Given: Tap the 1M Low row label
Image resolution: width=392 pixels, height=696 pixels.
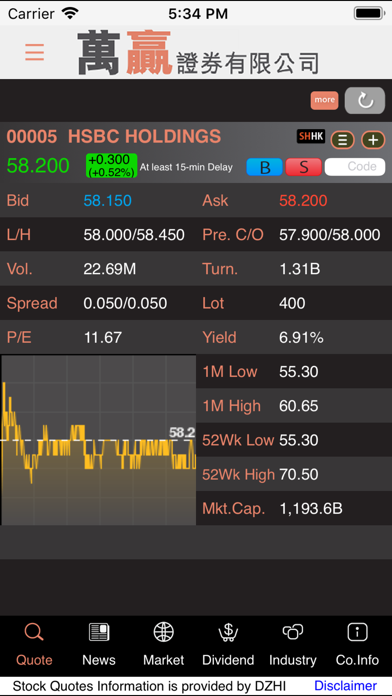Looking at the screenshot, I should point(230,372).
